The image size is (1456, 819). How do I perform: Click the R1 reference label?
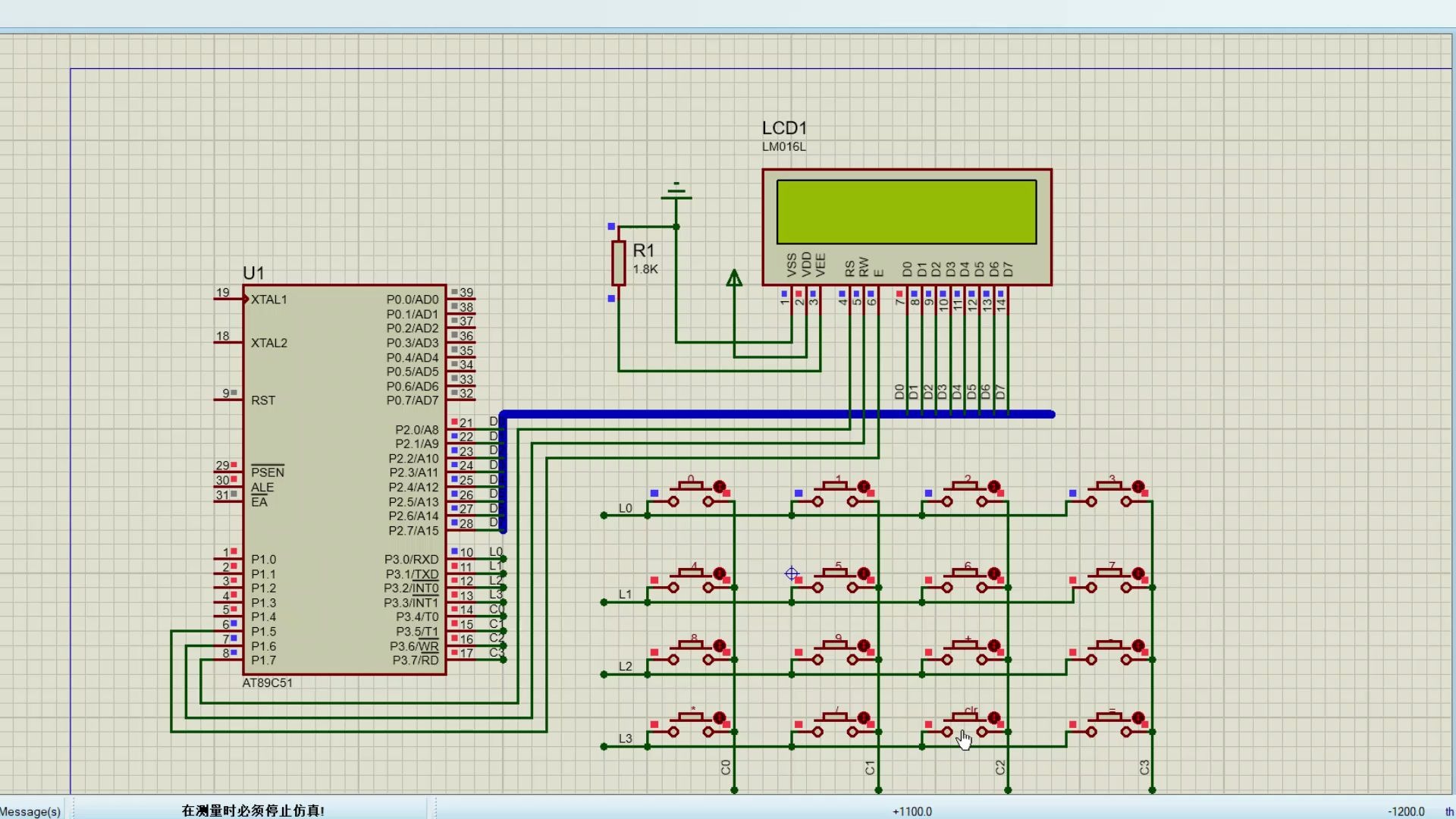[643, 250]
